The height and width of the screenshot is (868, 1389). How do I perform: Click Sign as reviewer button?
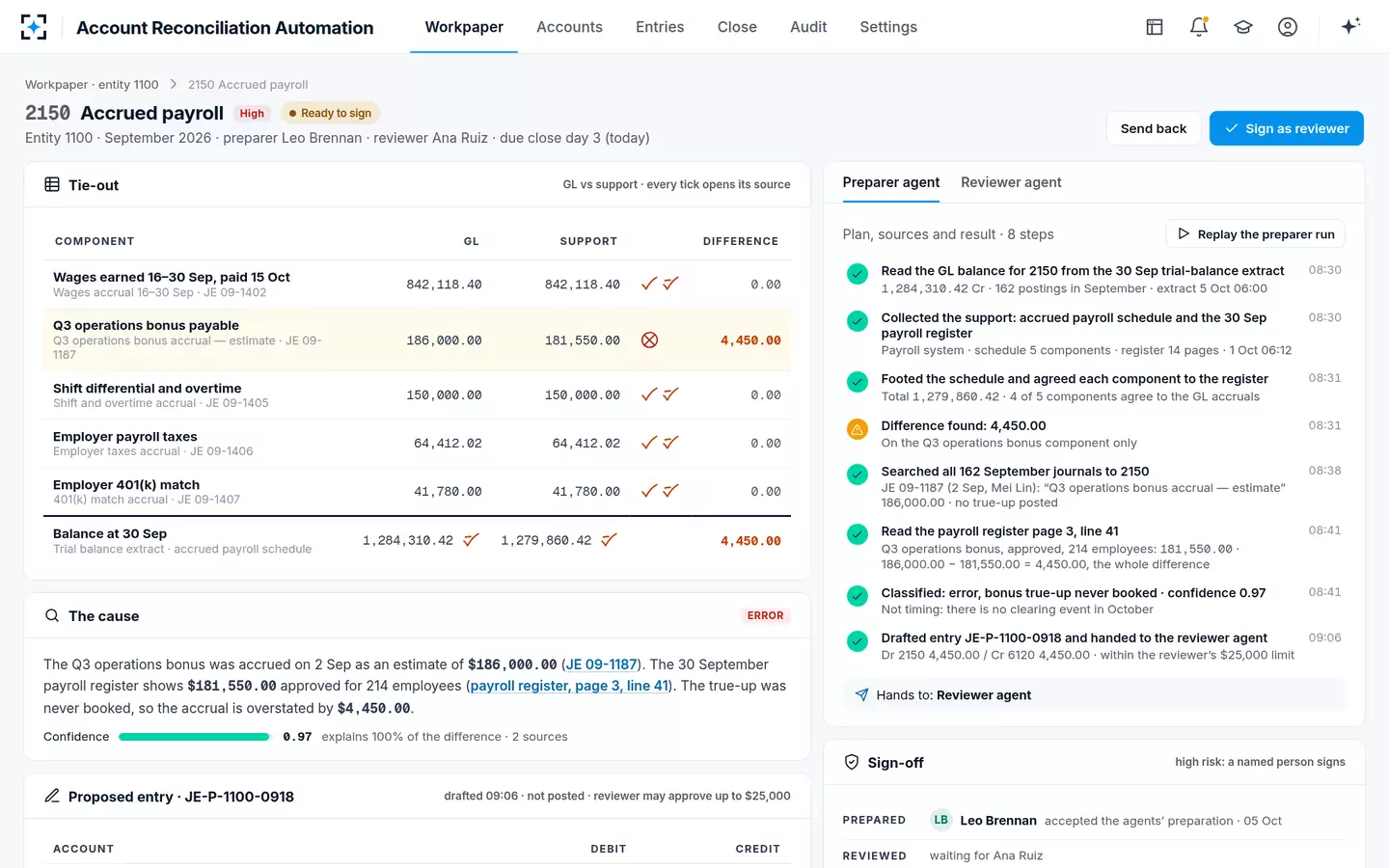point(1287,128)
